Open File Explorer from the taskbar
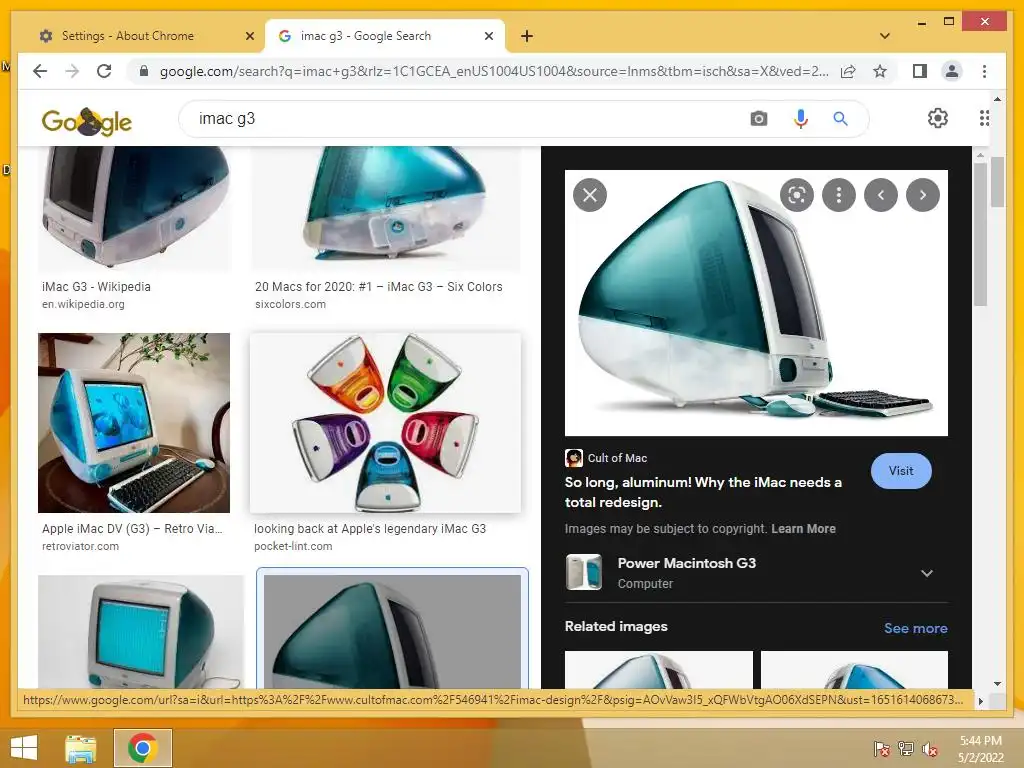Viewport: 1024px width, 768px height. coord(81,748)
